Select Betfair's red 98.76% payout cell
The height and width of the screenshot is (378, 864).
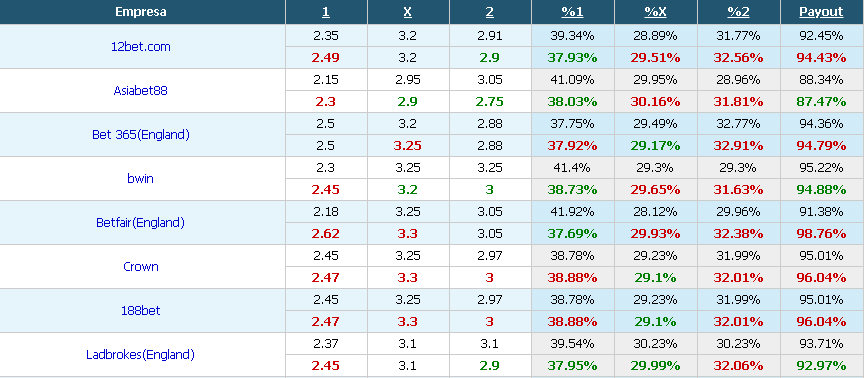pos(821,234)
